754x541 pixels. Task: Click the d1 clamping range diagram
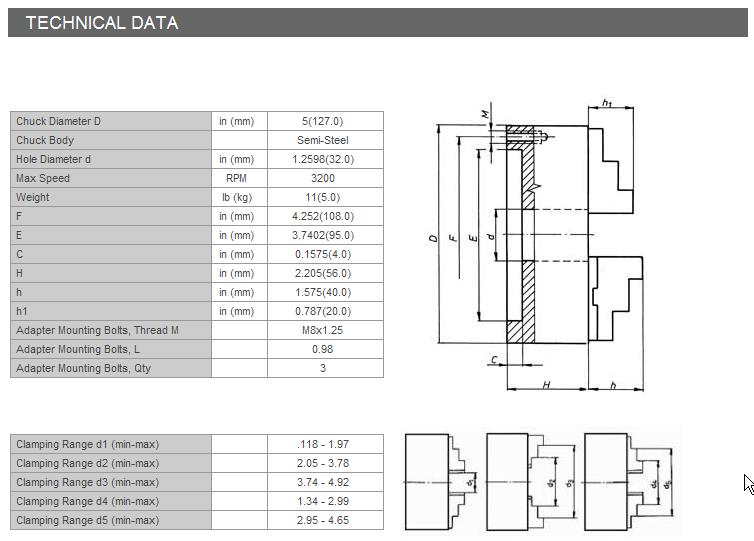click(441, 482)
